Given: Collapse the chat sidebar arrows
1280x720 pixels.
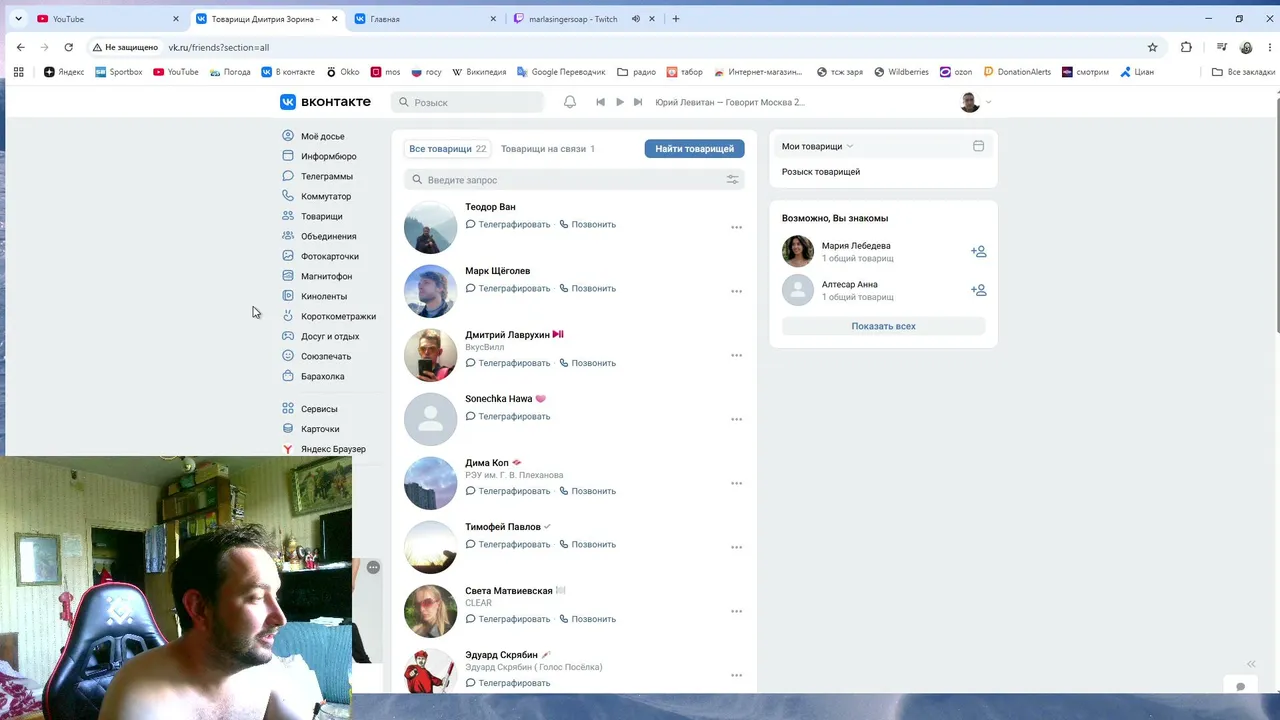Looking at the screenshot, I should click(x=1251, y=664).
